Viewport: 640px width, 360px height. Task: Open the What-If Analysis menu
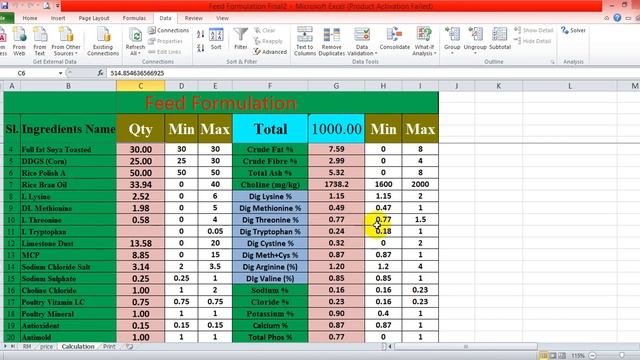click(424, 41)
